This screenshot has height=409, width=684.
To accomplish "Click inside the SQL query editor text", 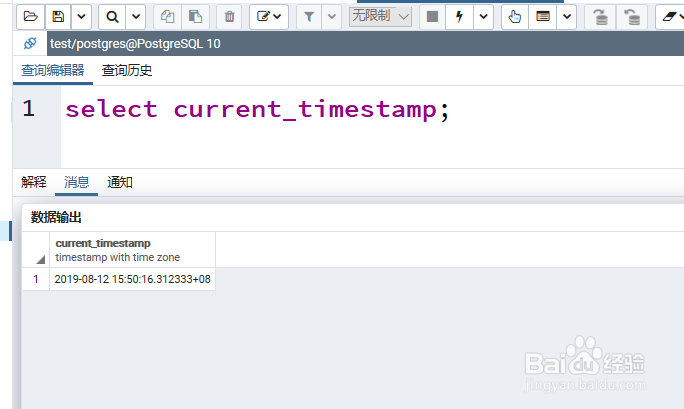I will pos(257,109).
